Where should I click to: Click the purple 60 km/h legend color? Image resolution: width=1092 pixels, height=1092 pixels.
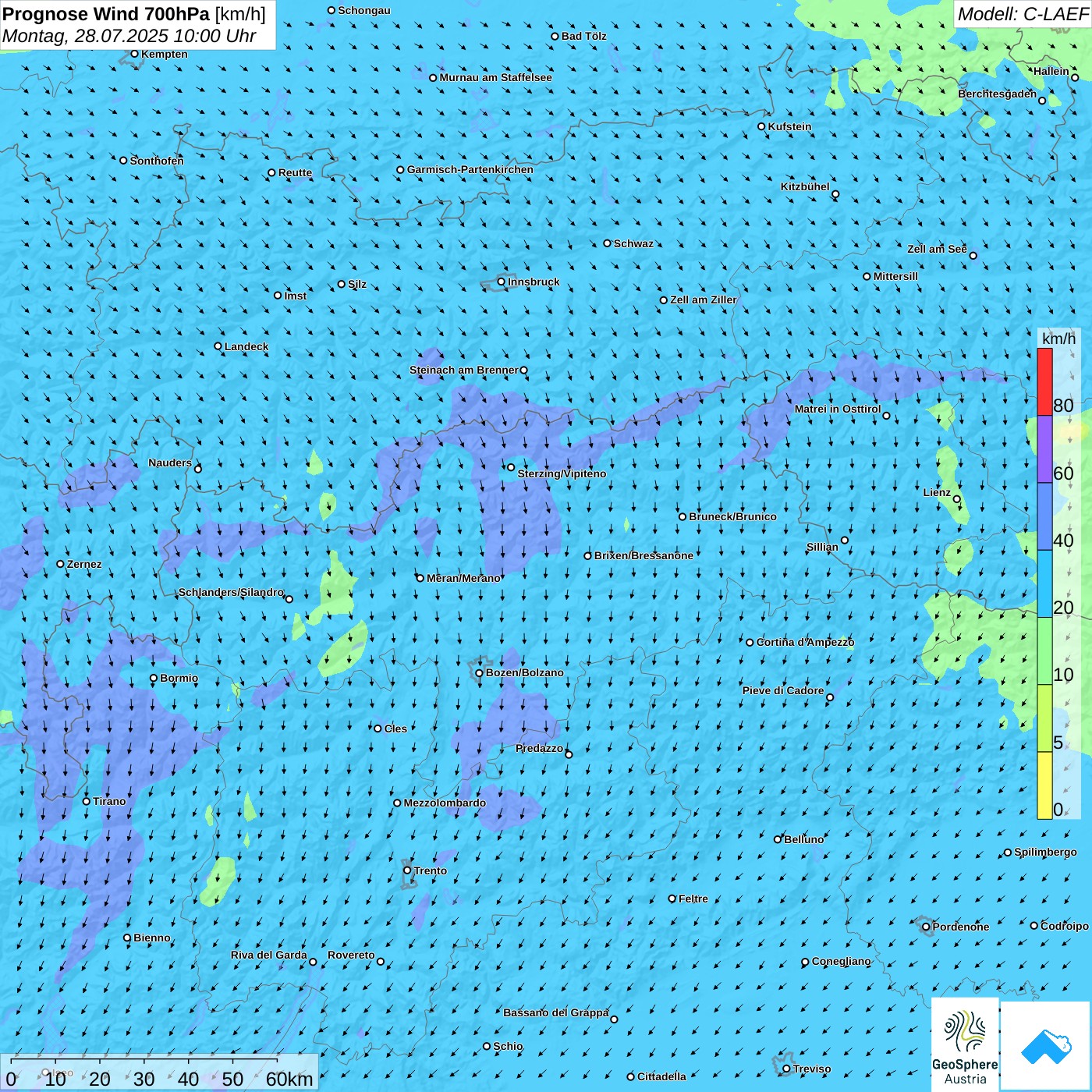[x=1044, y=449]
